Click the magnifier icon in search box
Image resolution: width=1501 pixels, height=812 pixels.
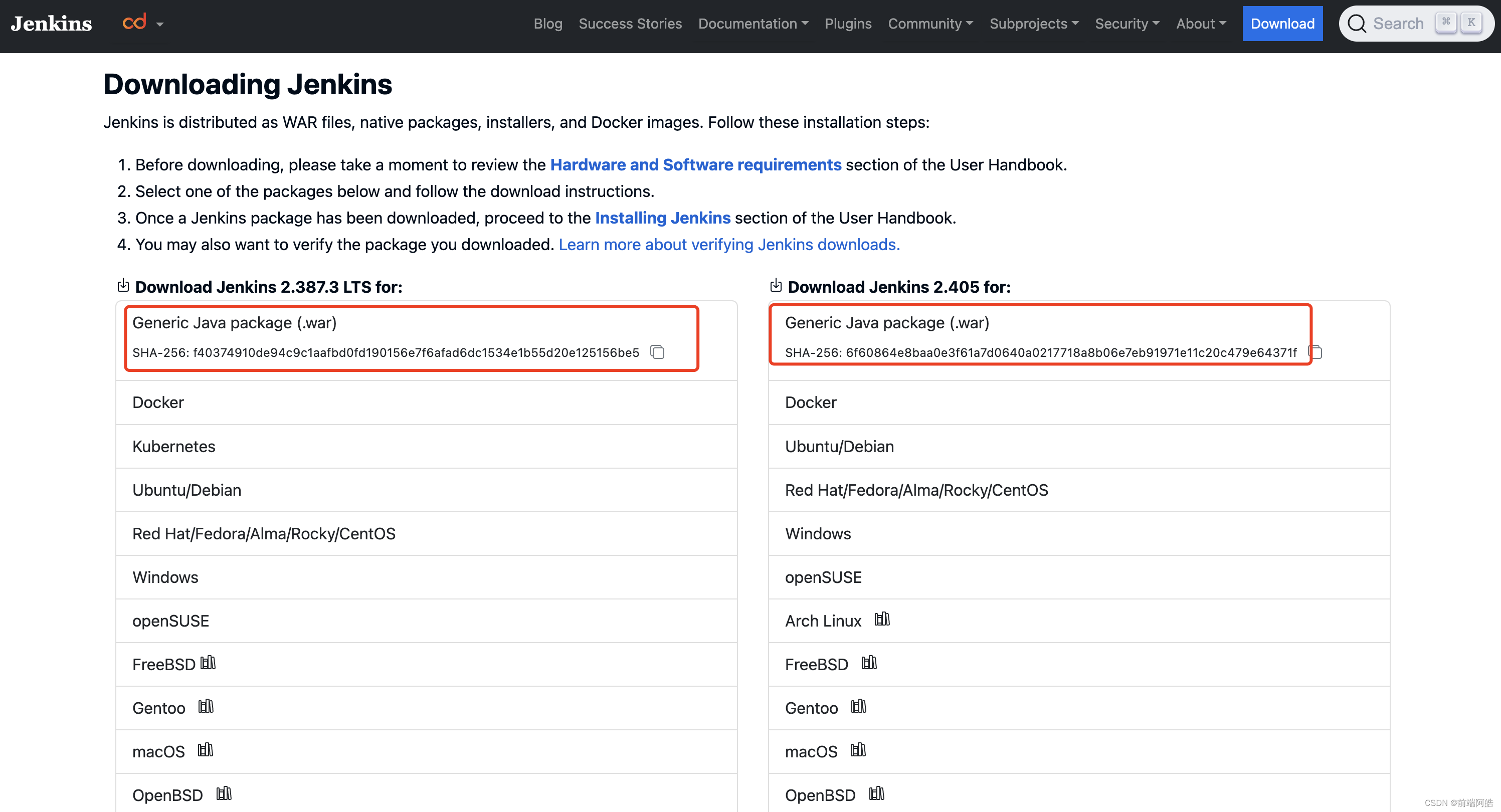click(1357, 24)
